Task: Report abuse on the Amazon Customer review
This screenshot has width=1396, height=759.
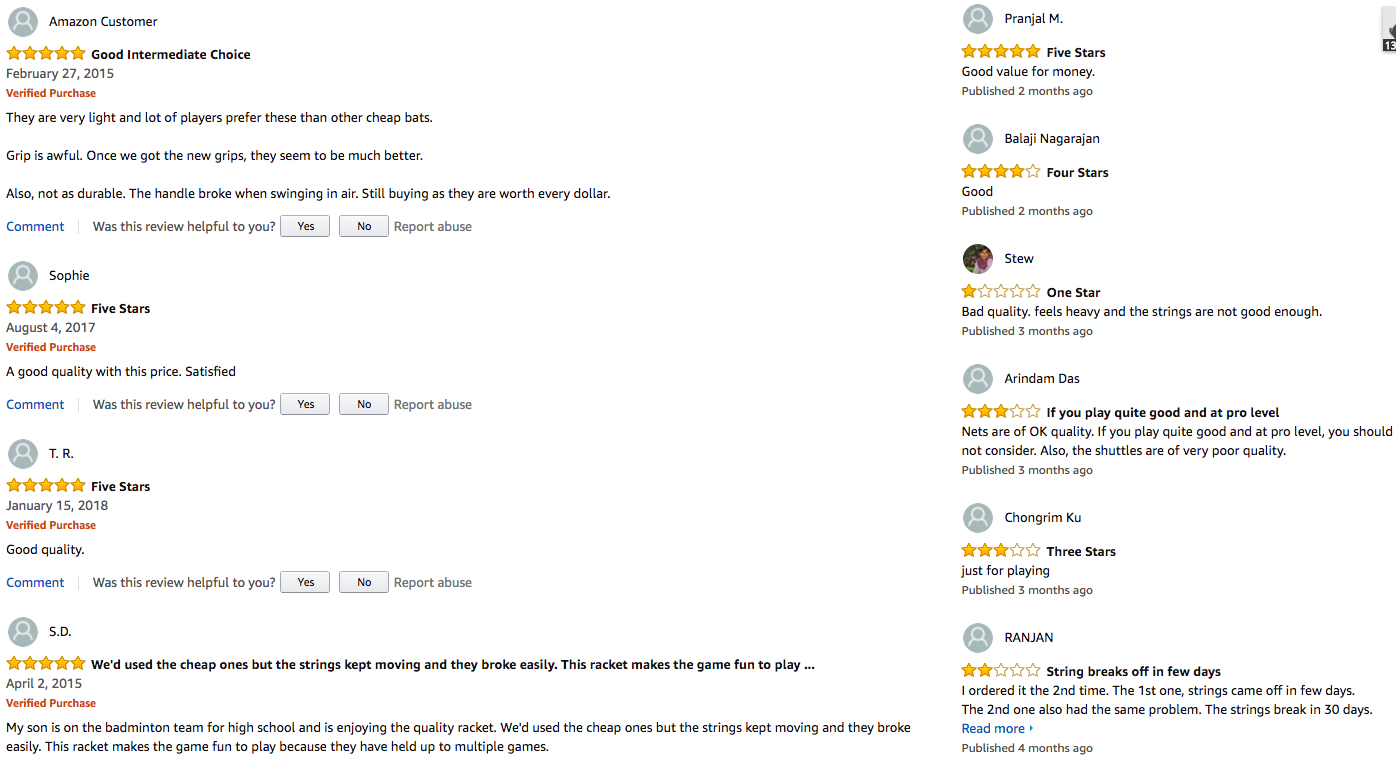Action: tap(432, 227)
